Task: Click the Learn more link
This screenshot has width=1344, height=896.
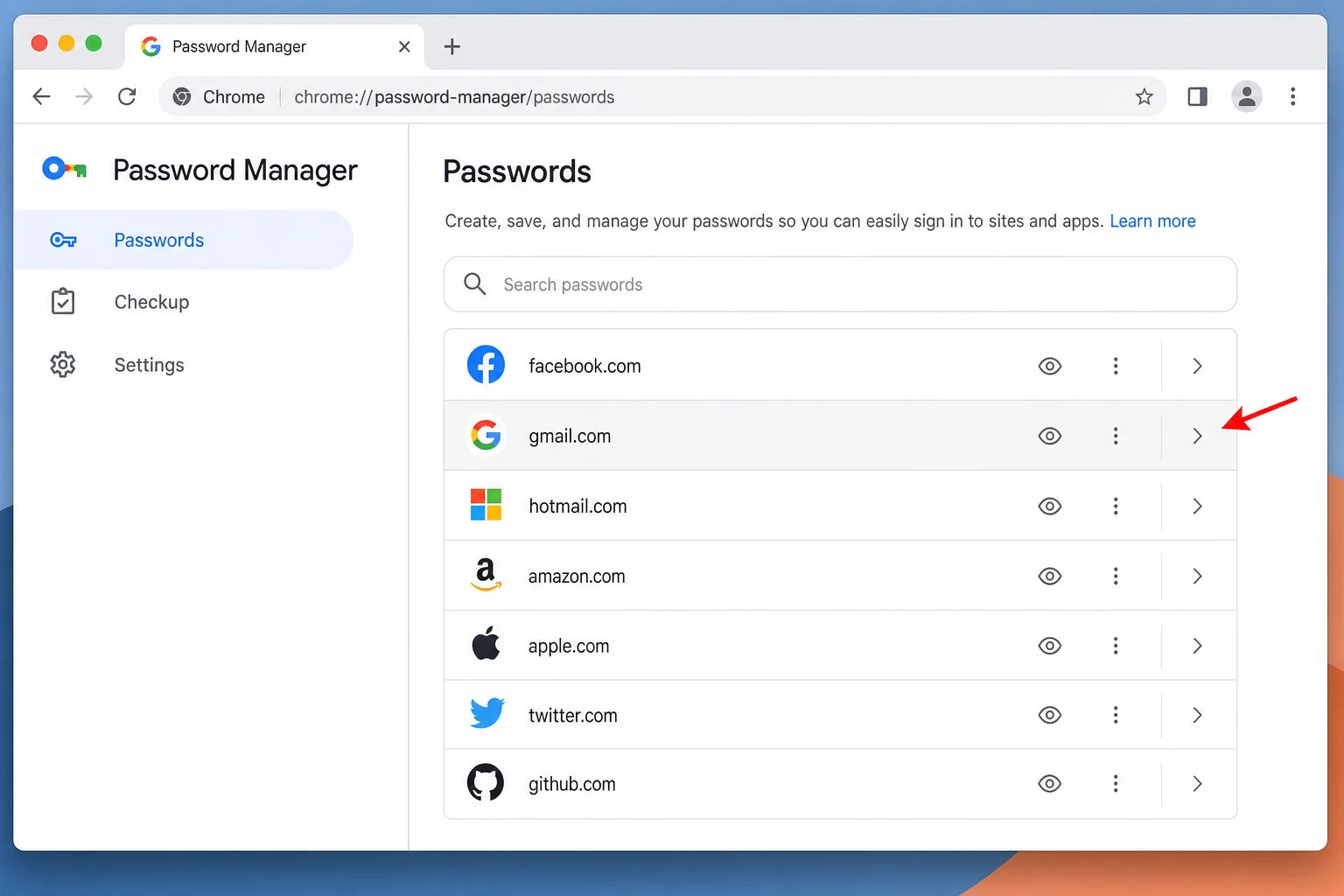Action: tap(1152, 221)
